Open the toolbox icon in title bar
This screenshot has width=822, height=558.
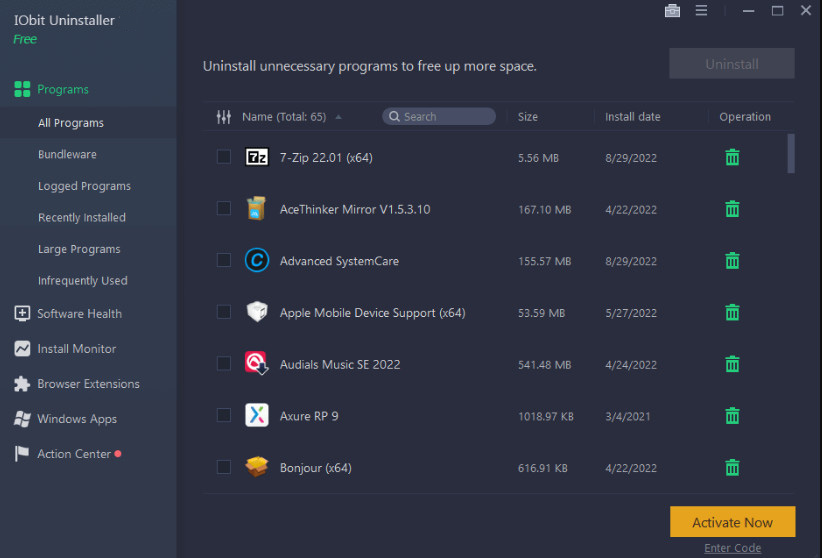(672, 10)
